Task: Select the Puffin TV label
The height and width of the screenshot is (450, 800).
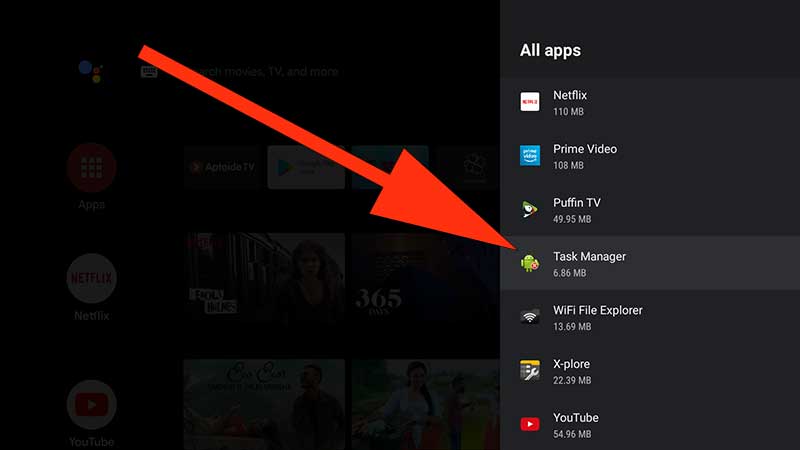Action: pyautogui.click(x=577, y=203)
